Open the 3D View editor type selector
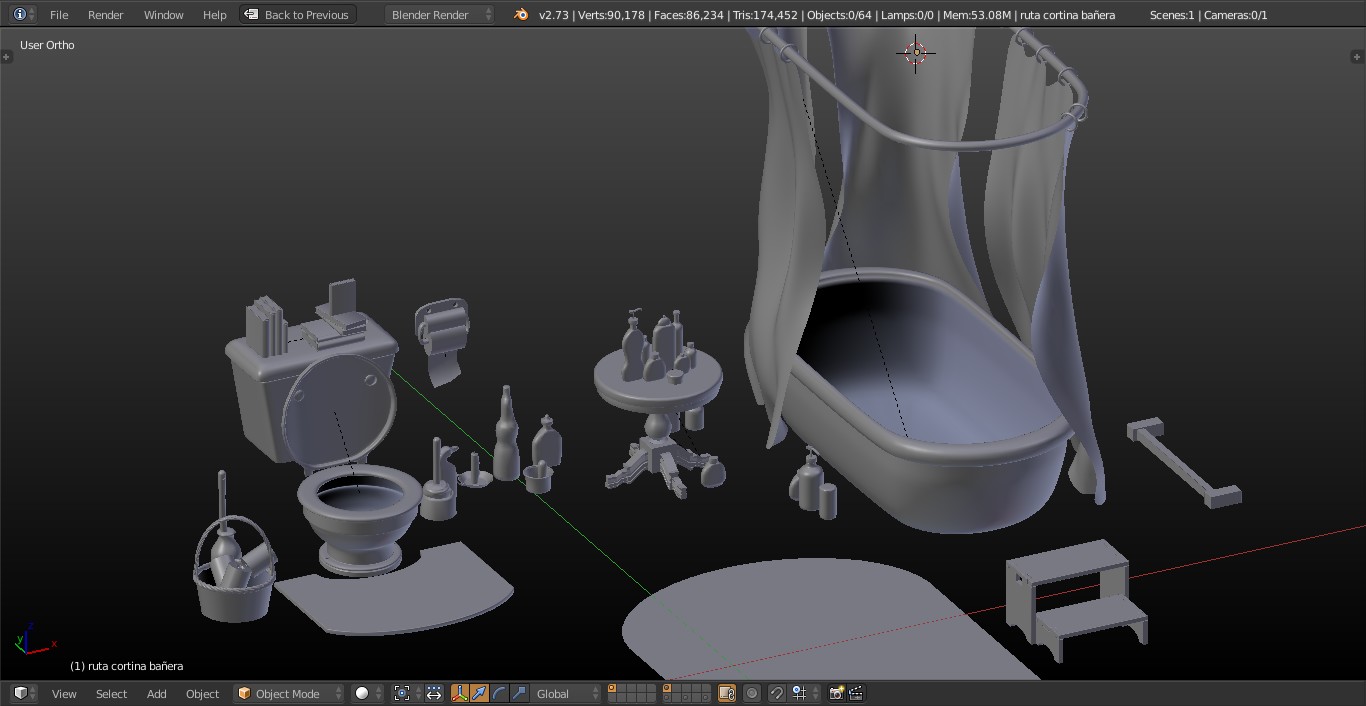 [23, 693]
